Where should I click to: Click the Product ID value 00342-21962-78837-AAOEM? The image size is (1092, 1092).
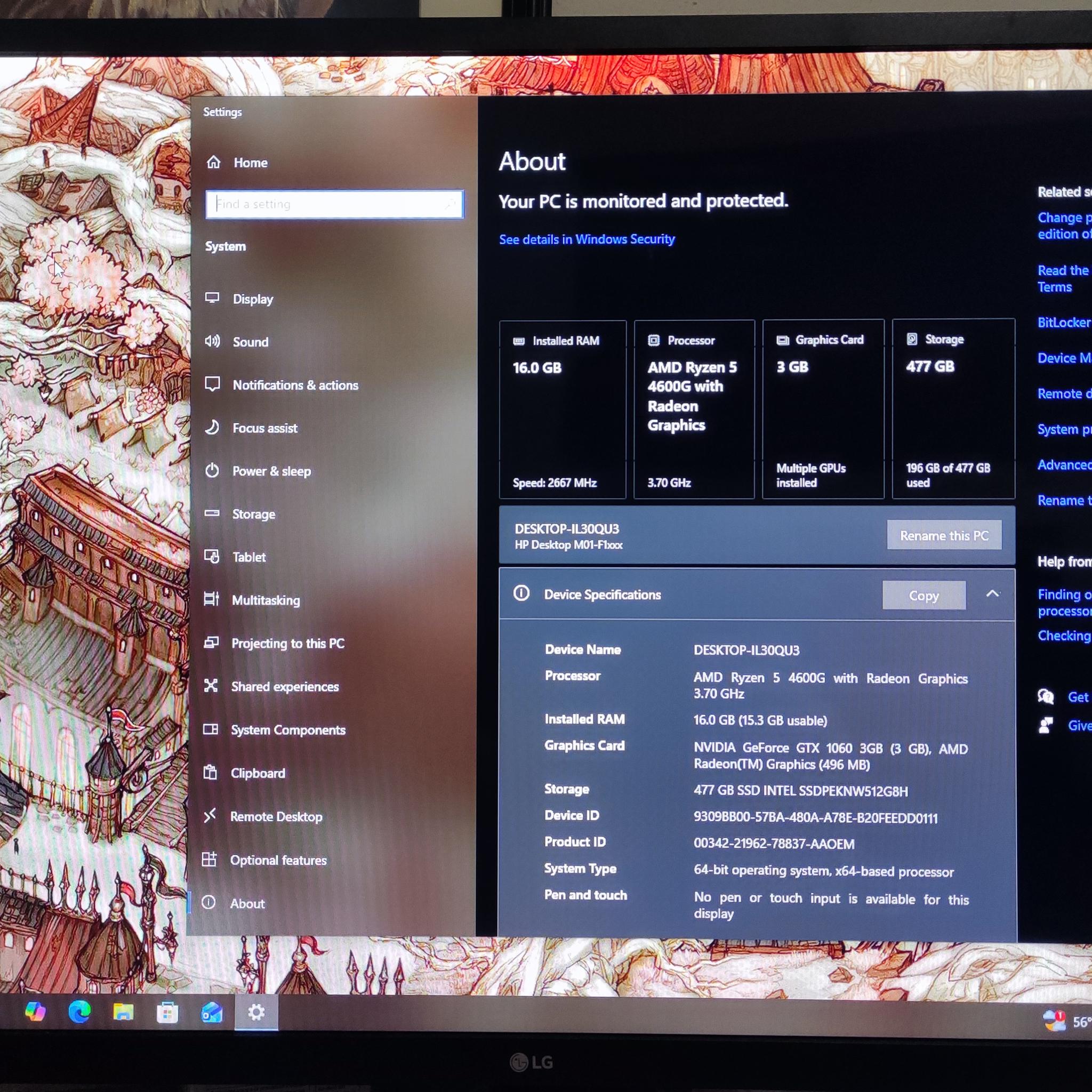coord(774,844)
